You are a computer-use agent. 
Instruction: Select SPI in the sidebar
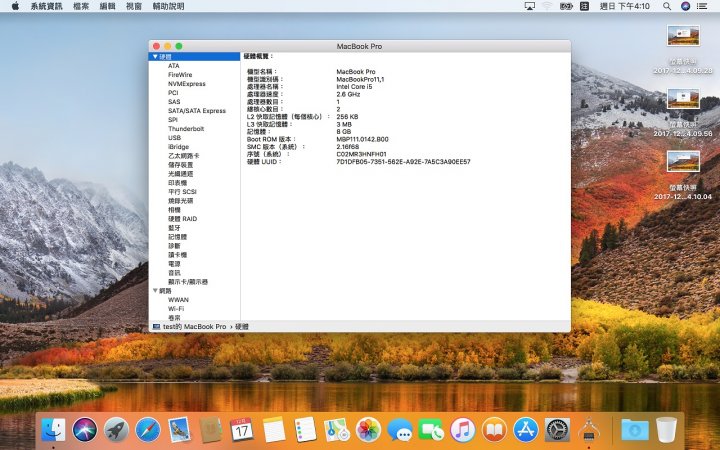click(173, 119)
